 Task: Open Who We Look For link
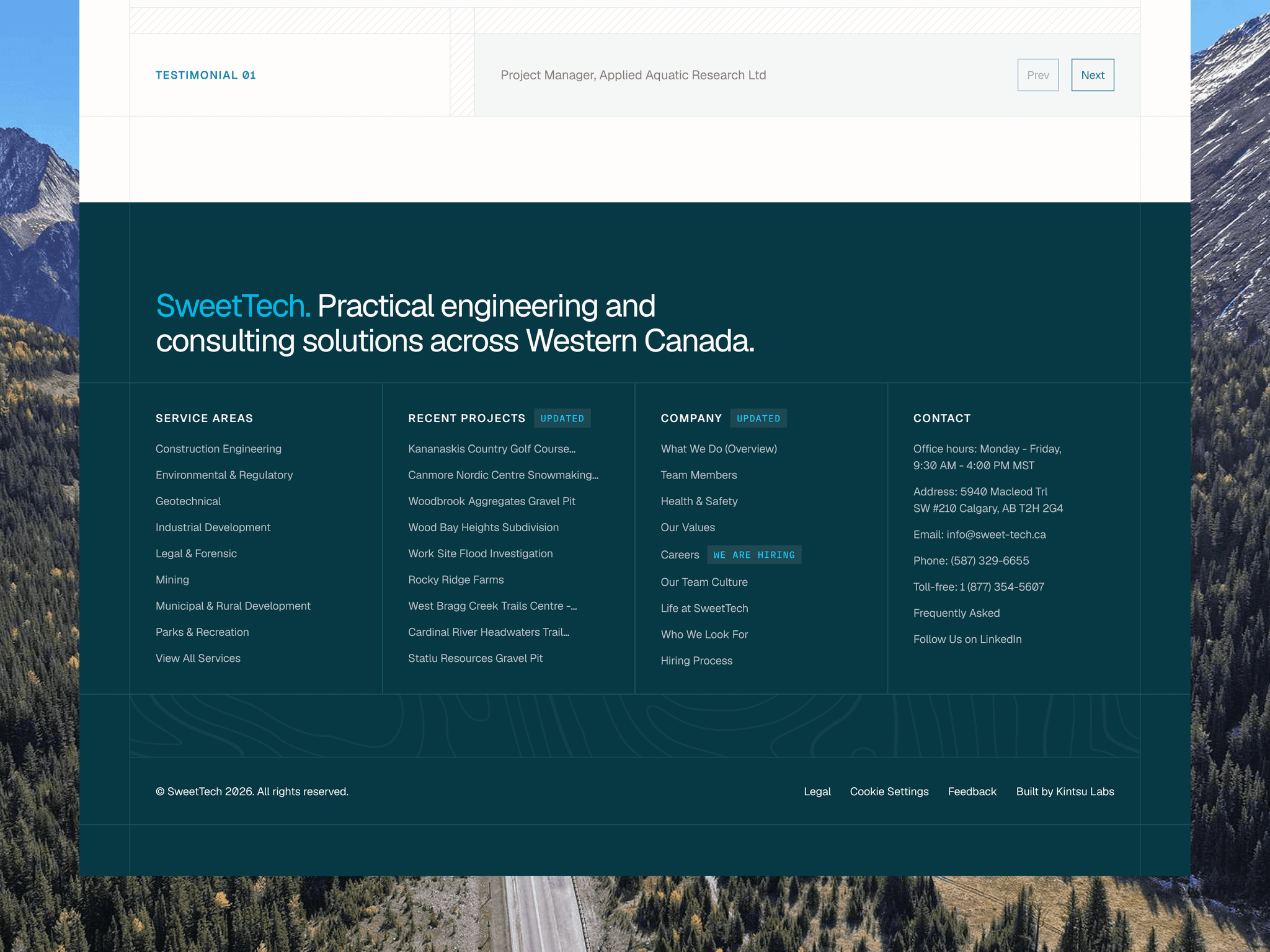704,635
